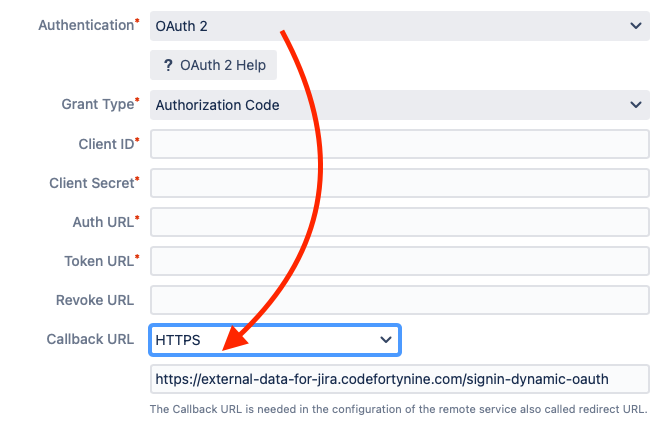Image resolution: width=663 pixels, height=422 pixels.
Task: Select the Auth URL text box
Action: pyautogui.click(x=399, y=222)
